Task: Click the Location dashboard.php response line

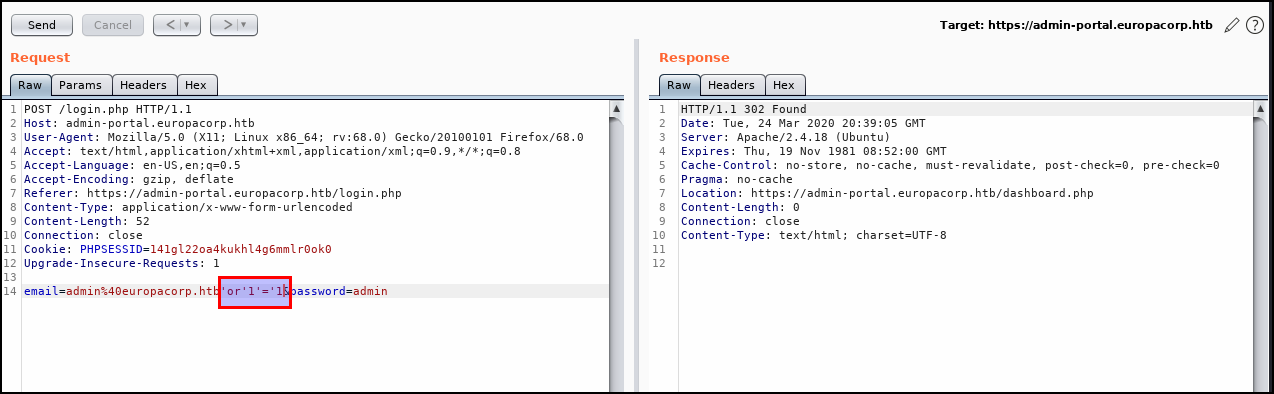Action: point(887,193)
